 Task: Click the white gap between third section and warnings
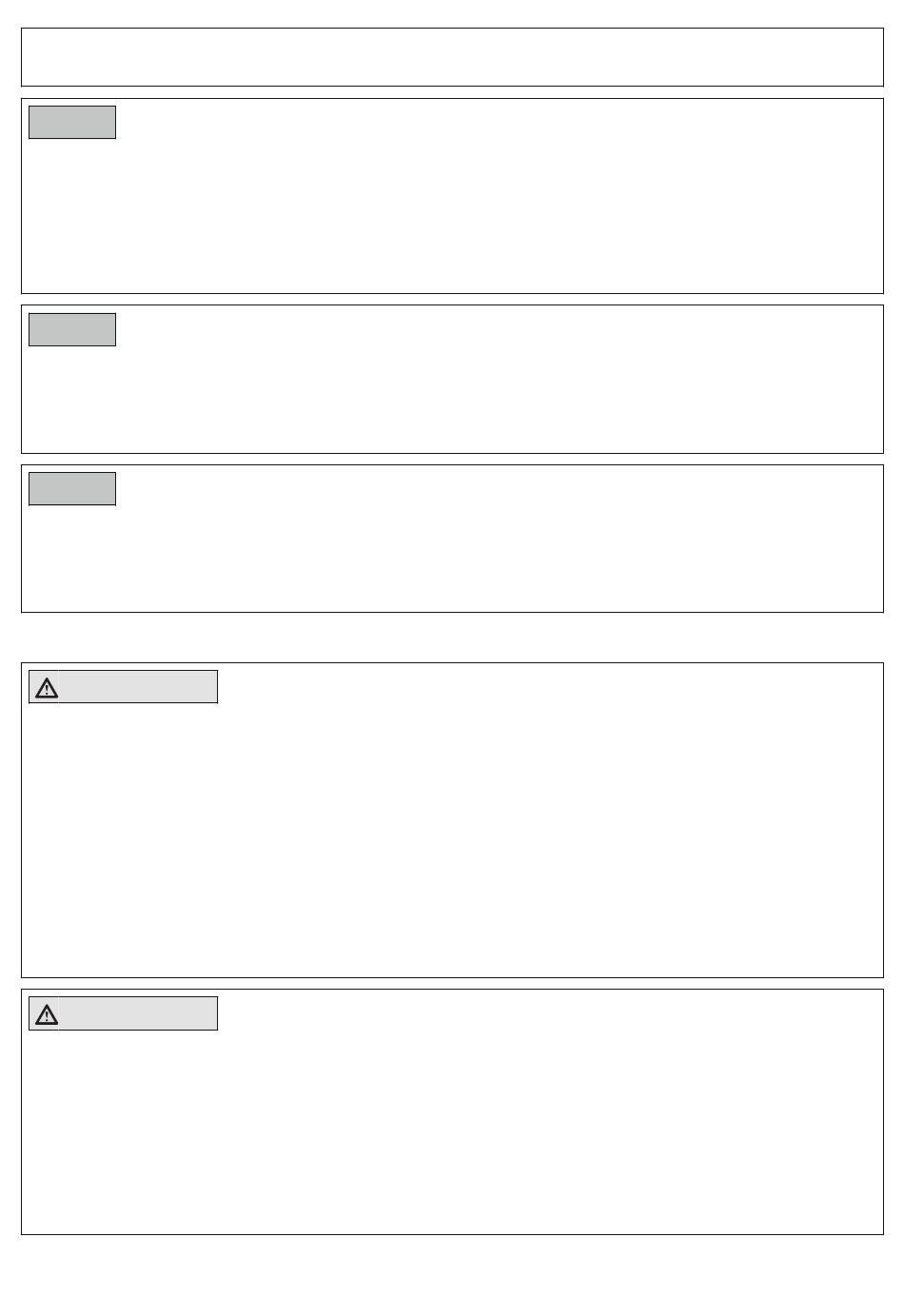[452, 638]
